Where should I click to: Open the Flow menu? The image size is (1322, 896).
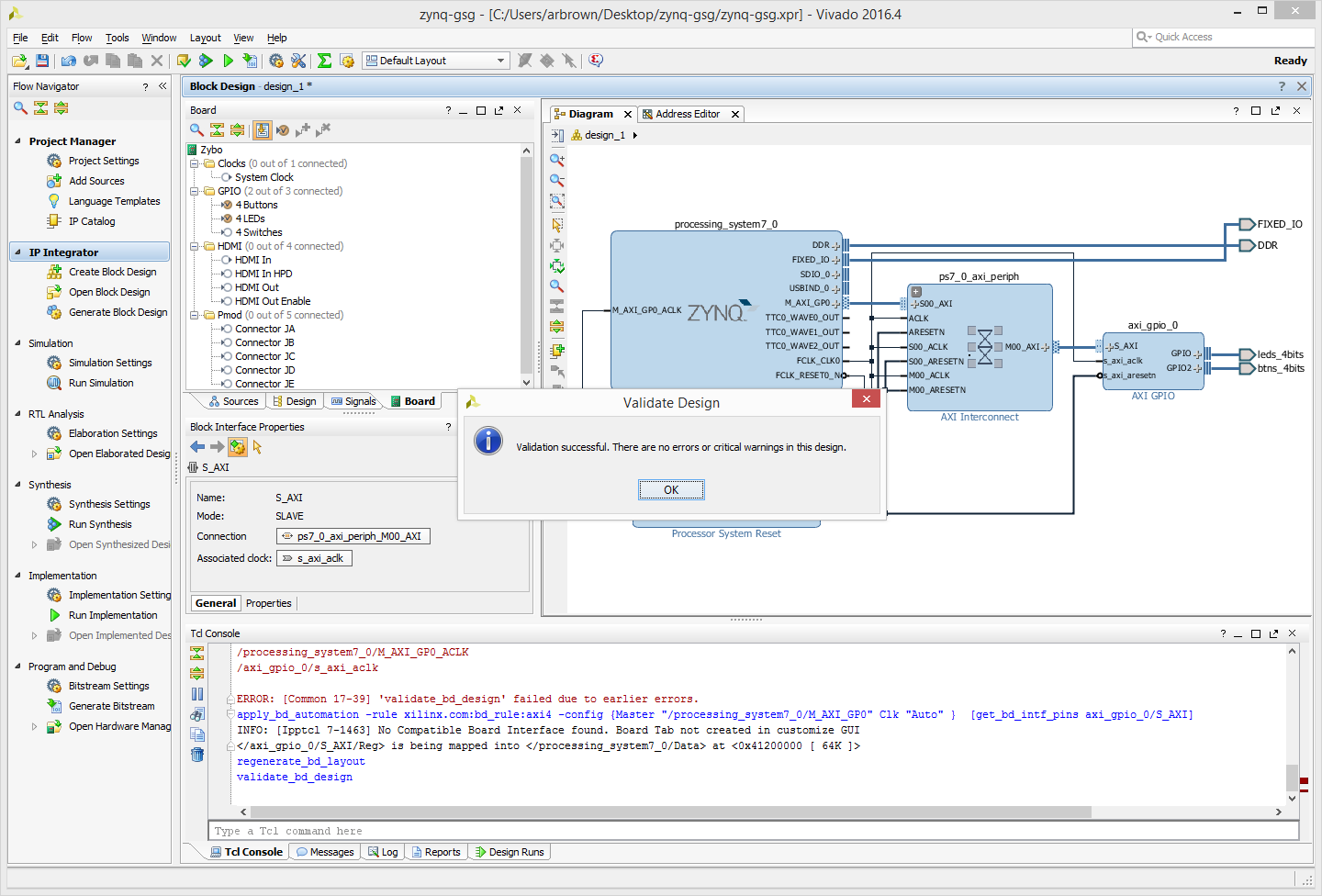(x=82, y=38)
